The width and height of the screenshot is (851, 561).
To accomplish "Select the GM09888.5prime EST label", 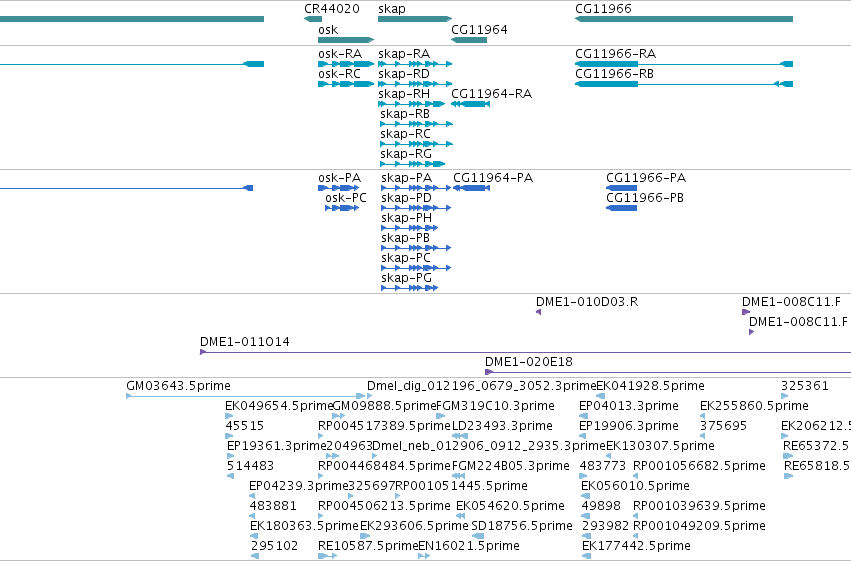I will pos(384,406).
